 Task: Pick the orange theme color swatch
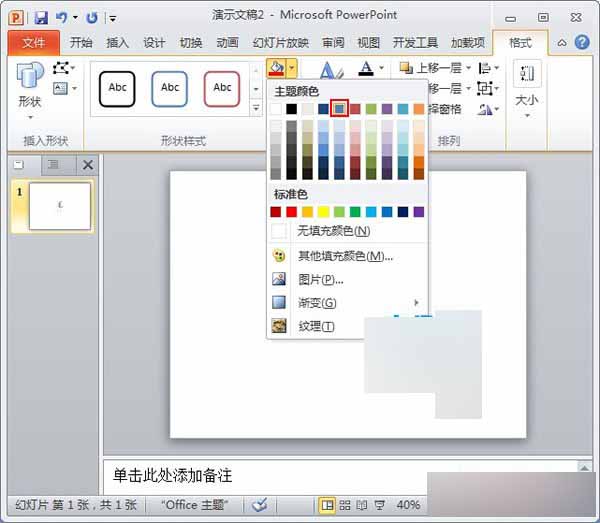pos(419,109)
